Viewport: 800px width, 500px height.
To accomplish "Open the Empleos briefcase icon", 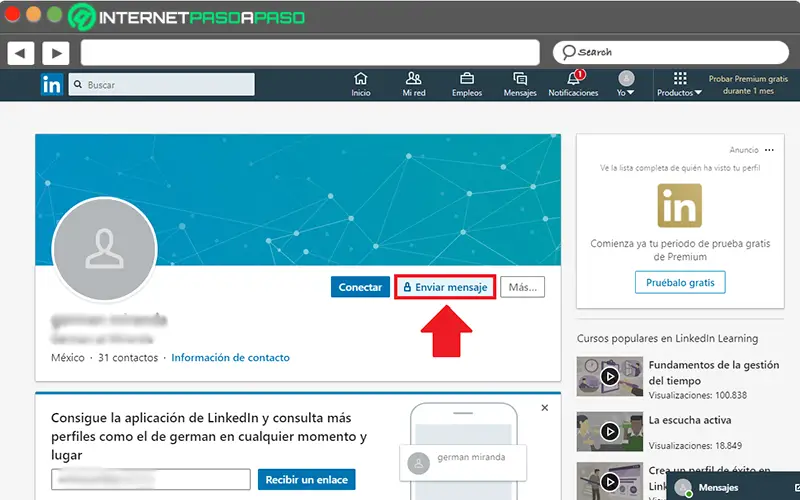I will (467, 84).
